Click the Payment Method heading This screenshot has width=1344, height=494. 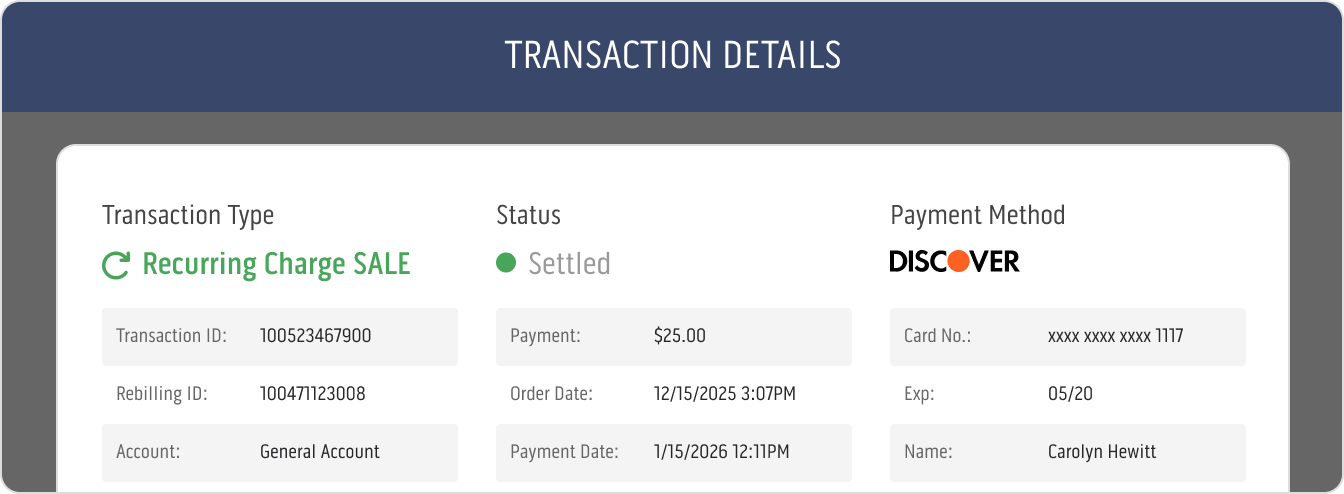point(977,215)
